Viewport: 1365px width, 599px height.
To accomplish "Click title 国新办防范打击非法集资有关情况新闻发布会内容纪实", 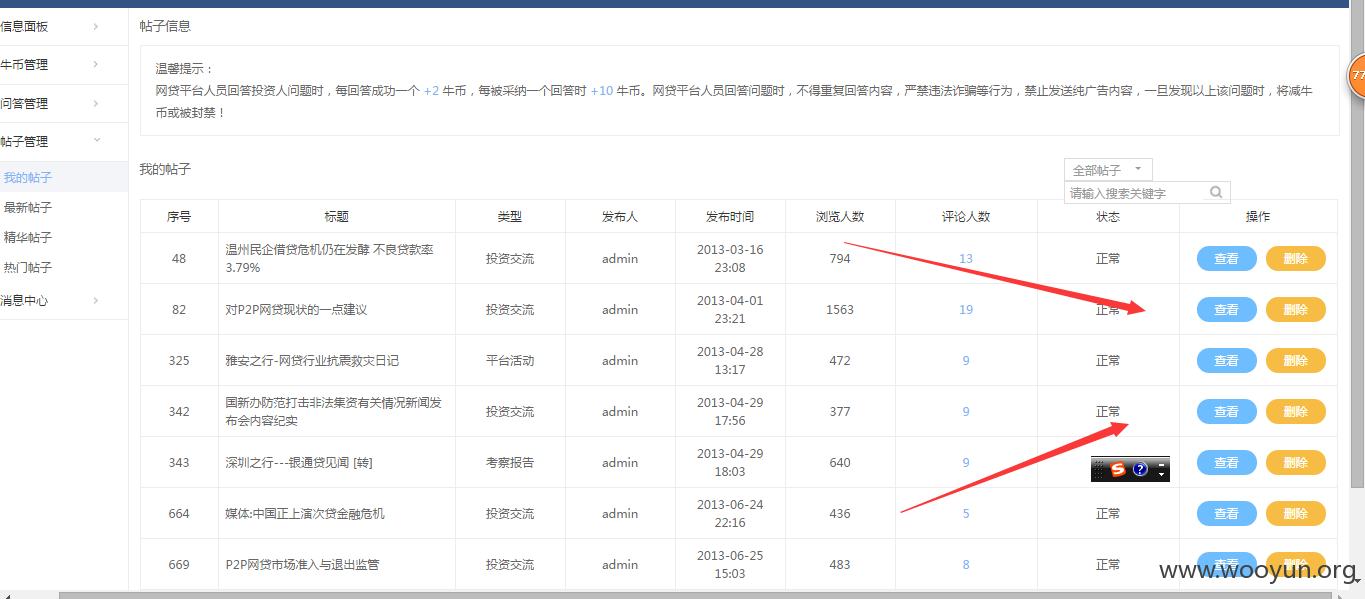I will [334, 412].
